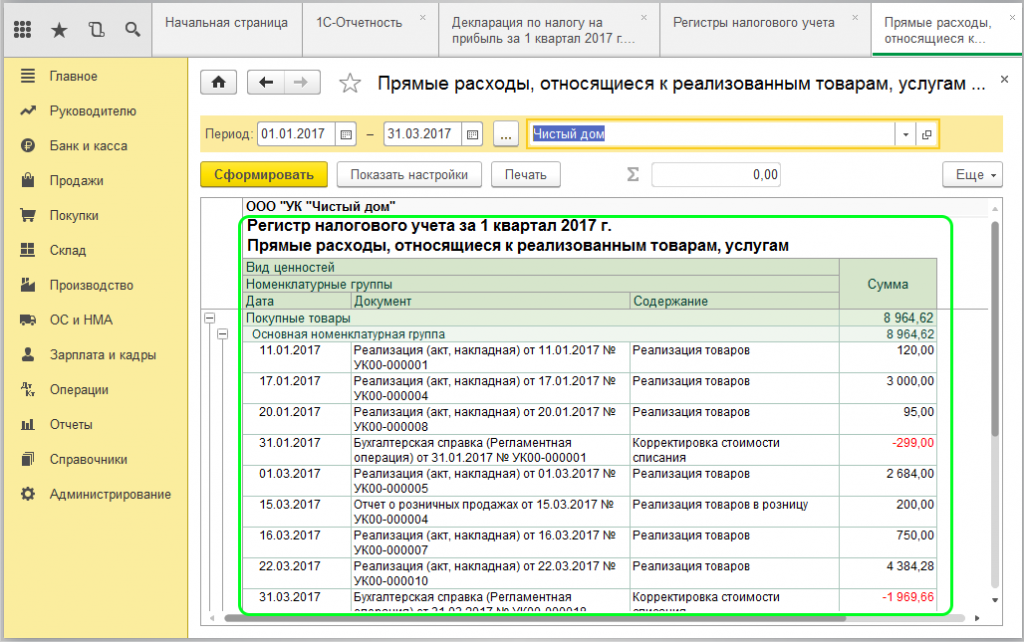Viewport: 1024px width, 642px height.
Task: Open the Еще dropdown menu
Action: pos(971,174)
